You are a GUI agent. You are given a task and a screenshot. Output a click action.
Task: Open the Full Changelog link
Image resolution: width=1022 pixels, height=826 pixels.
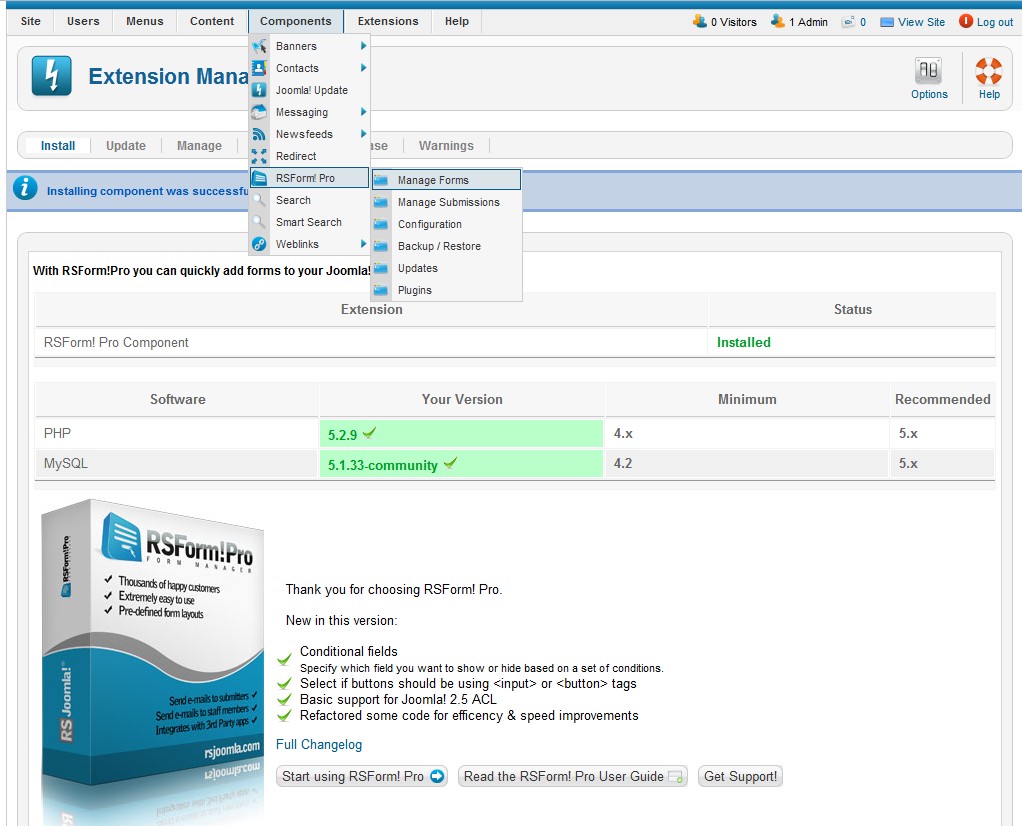click(x=319, y=745)
